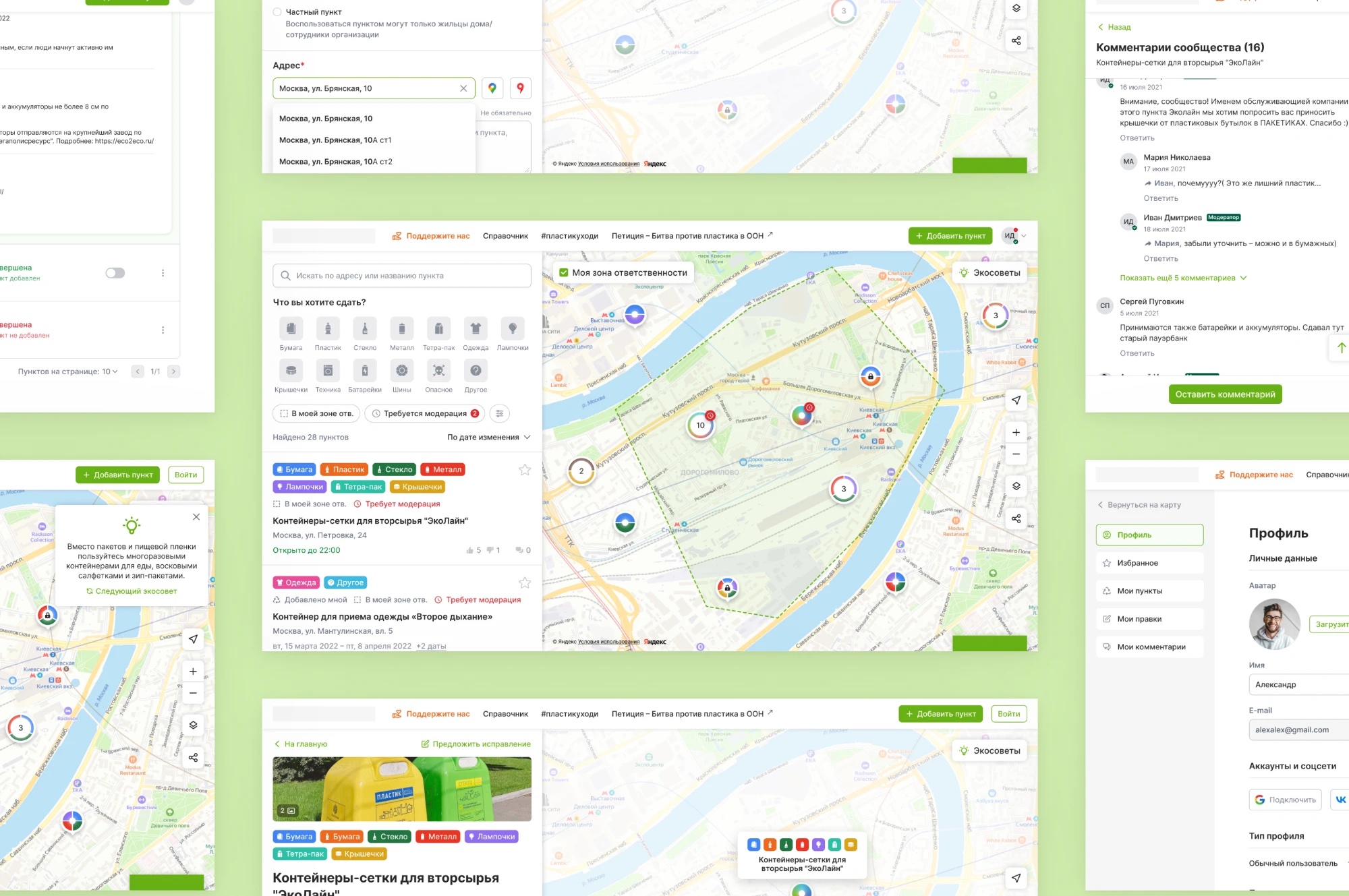This screenshot has height=896, width=1349.
Task: Open Справочник in the central header
Action: pos(505,236)
